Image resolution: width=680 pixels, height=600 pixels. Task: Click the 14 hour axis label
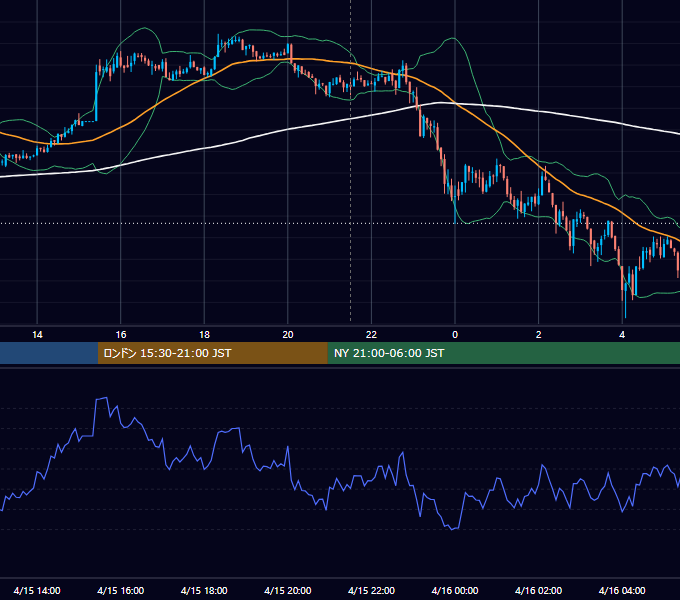pos(37,335)
